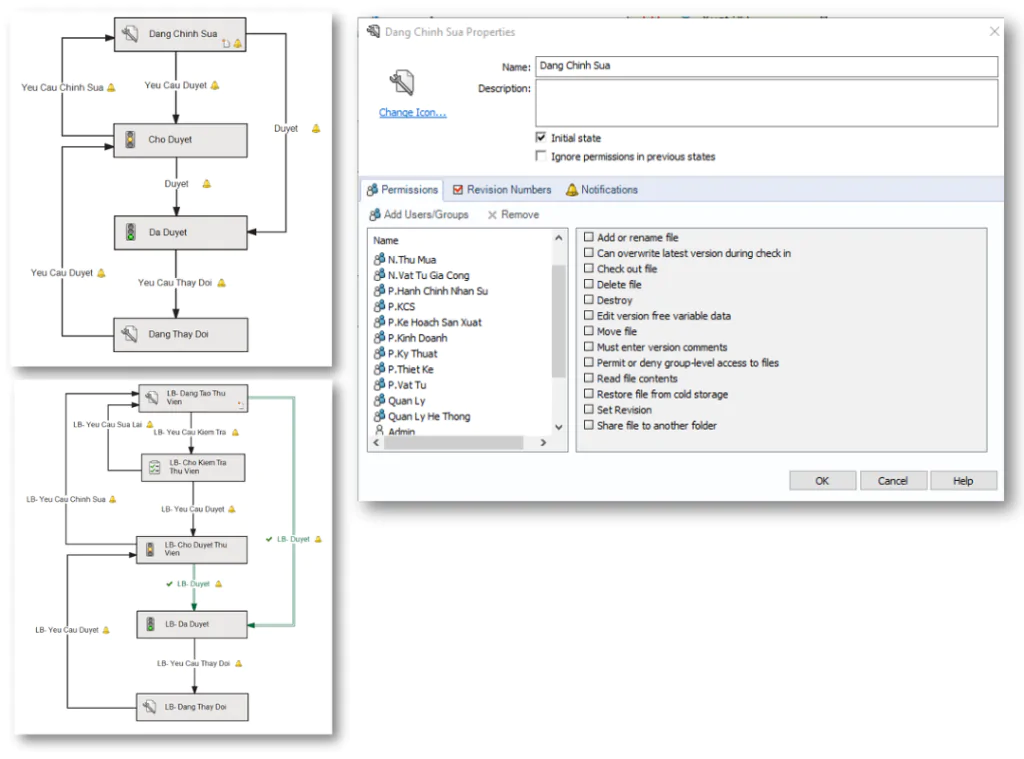Click the Description text box
The height and width of the screenshot is (759, 1024).
click(x=767, y=103)
